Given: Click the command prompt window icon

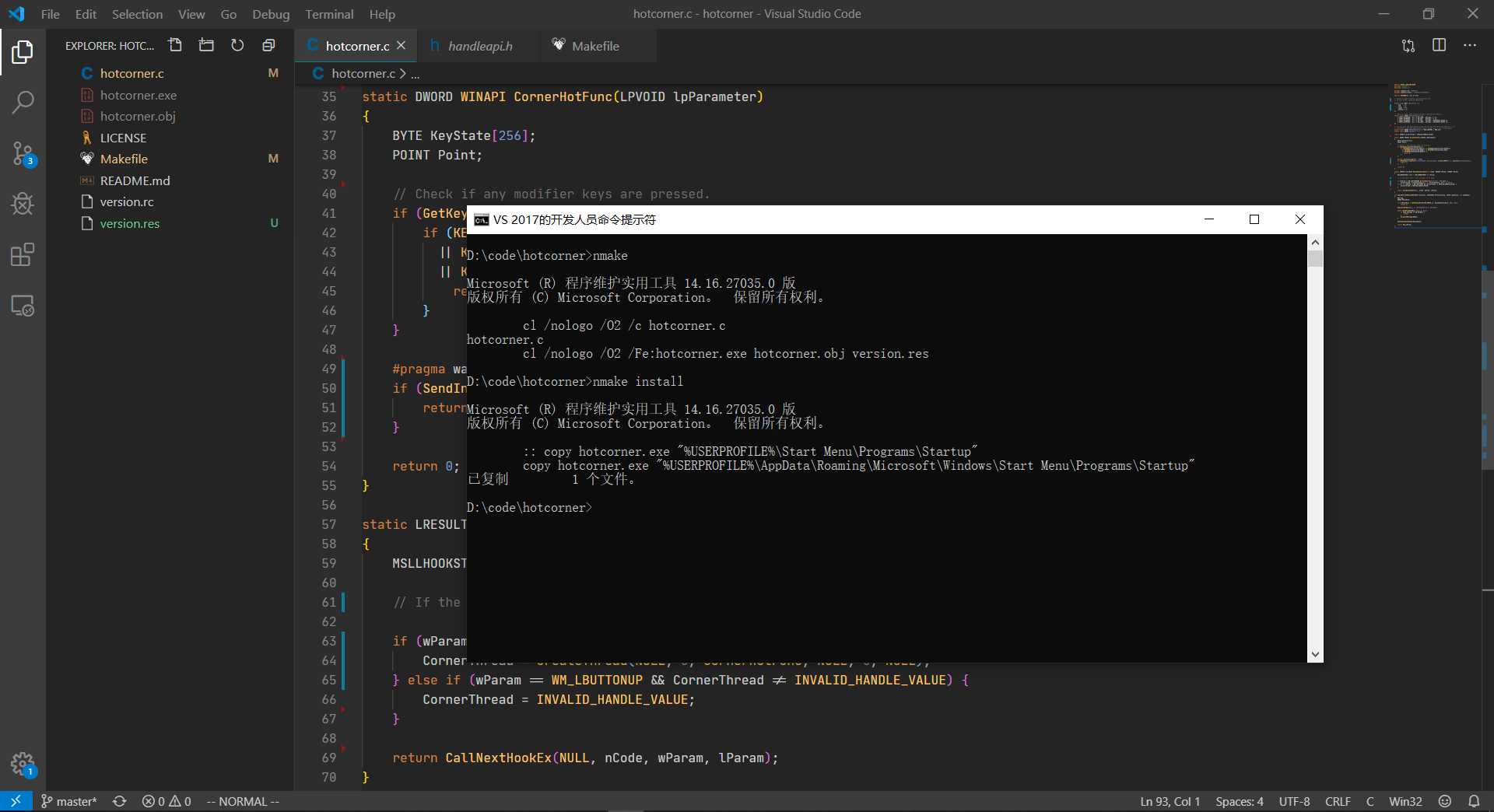Looking at the screenshot, I should [482, 220].
